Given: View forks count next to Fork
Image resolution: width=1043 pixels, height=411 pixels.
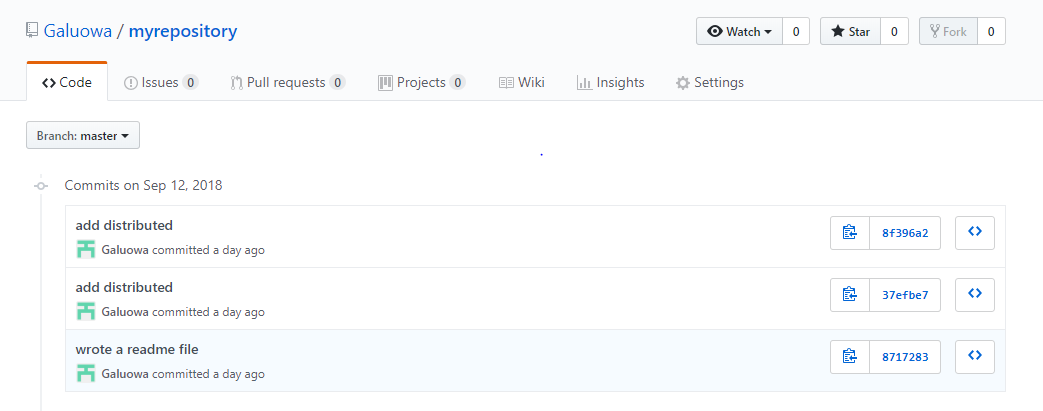Looking at the screenshot, I should [x=991, y=31].
